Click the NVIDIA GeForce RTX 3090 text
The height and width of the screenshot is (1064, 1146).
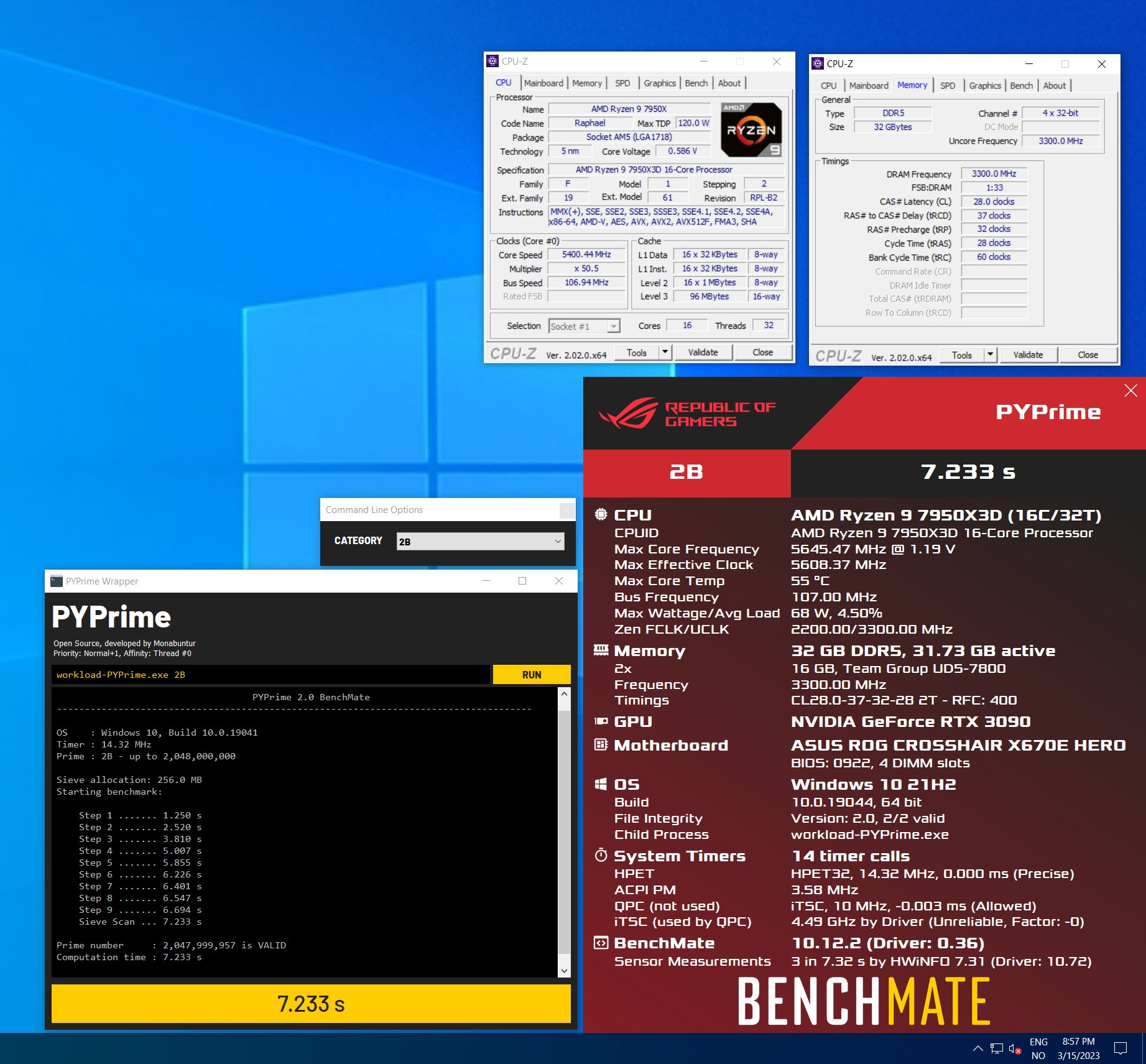[910, 721]
